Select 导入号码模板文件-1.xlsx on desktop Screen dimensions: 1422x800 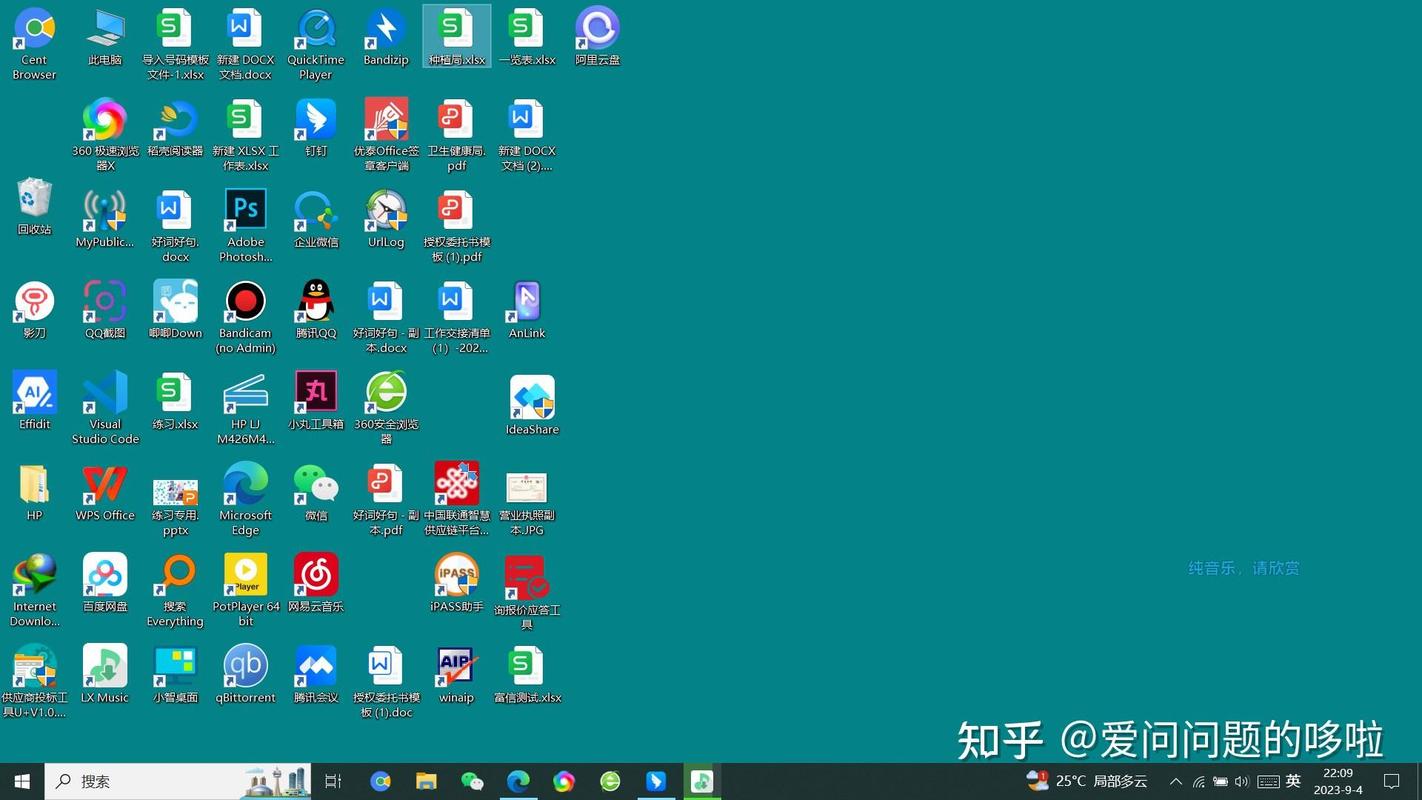pyautogui.click(x=175, y=29)
